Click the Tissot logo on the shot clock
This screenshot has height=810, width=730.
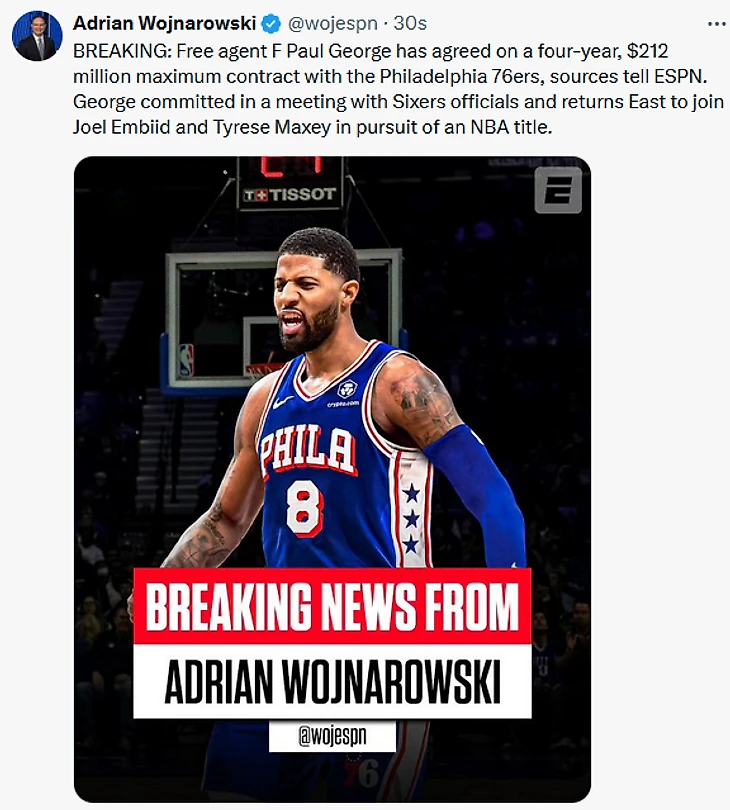click(x=290, y=195)
